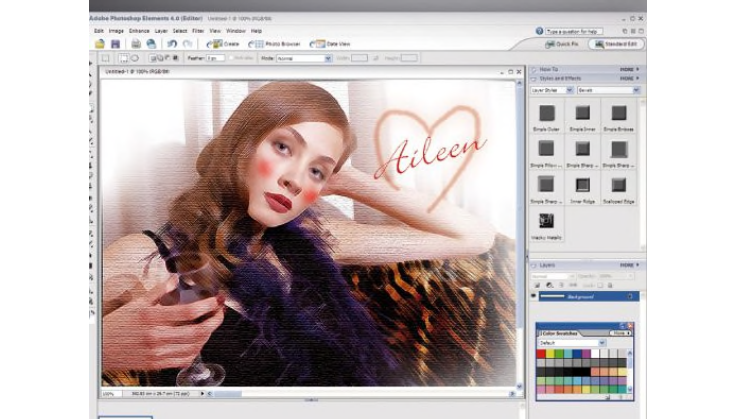Screen dimensions: 746x419
Task: Open the Filter menu
Action: [x=198, y=31]
